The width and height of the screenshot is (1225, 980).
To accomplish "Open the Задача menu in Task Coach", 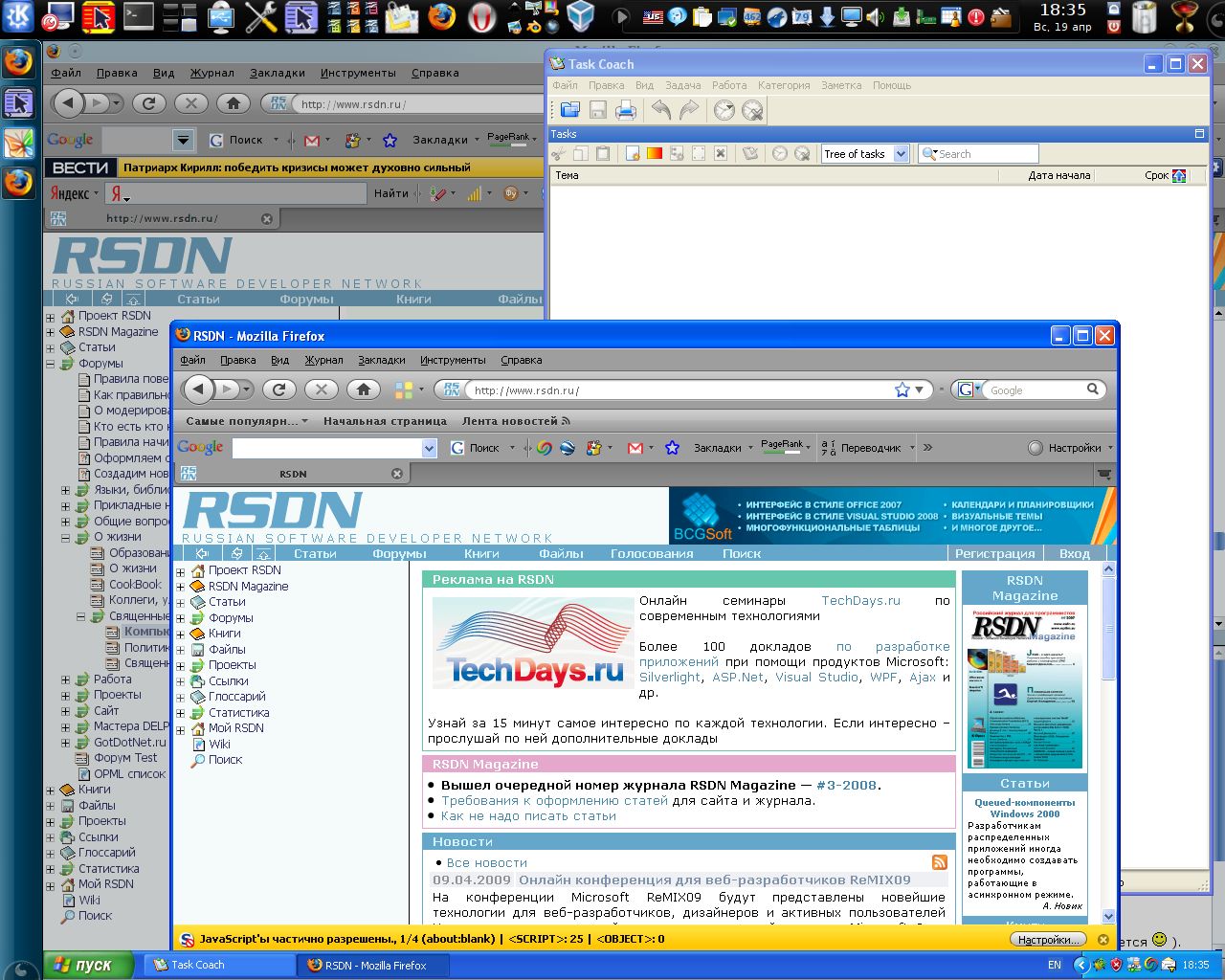I will 682,86.
